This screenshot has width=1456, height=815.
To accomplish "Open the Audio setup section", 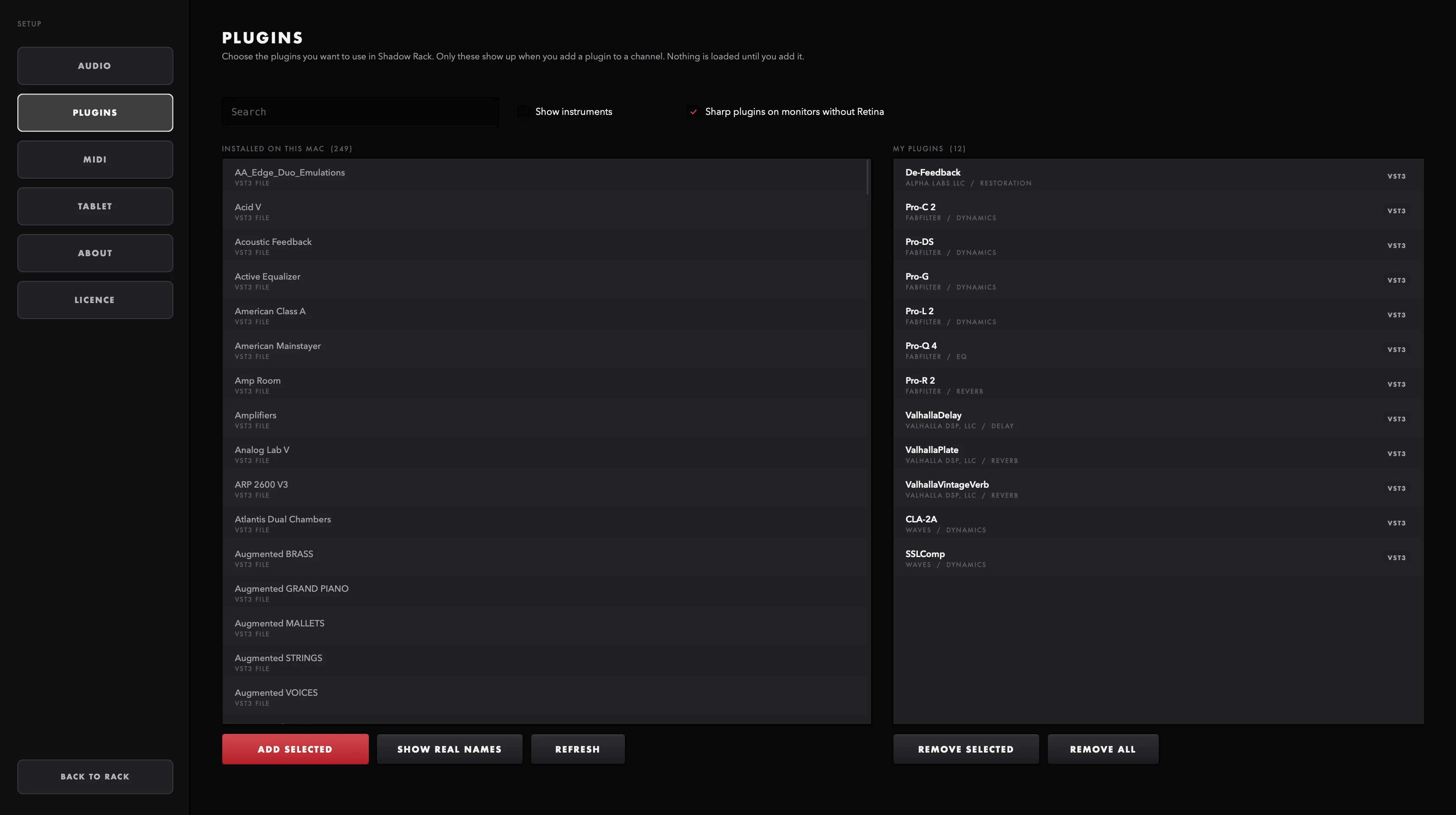I will (x=95, y=65).
